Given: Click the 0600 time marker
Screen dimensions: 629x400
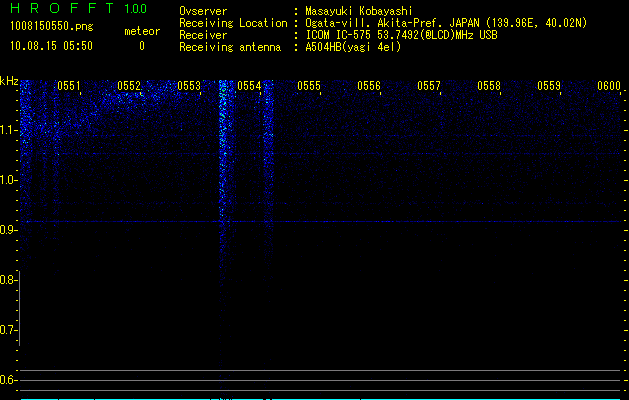Looking at the screenshot, I should (x=609, y=86).
